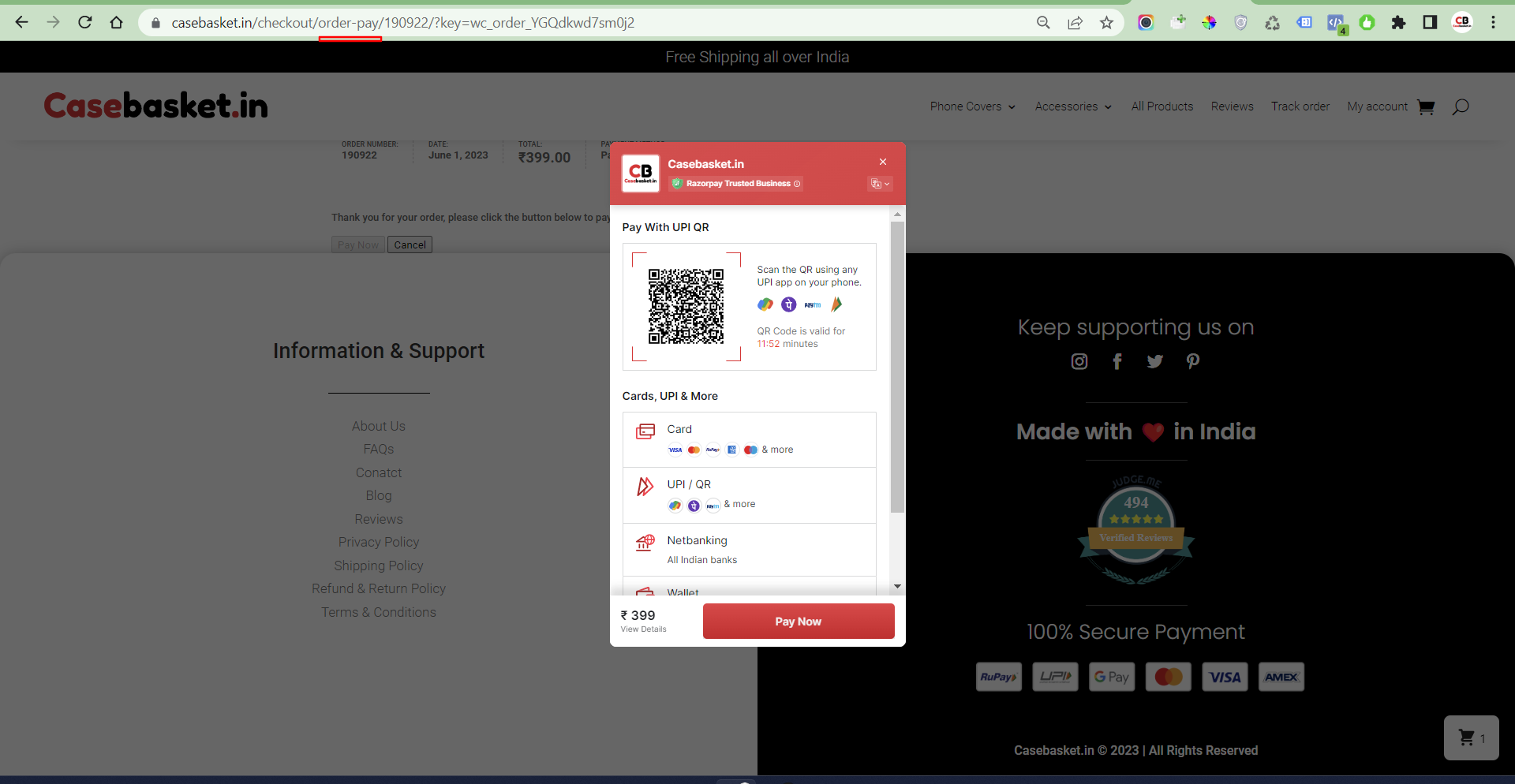The image size is (1515, 784).
Task: Open Refund & Return Policy link
Action: (x=379, y=588)
